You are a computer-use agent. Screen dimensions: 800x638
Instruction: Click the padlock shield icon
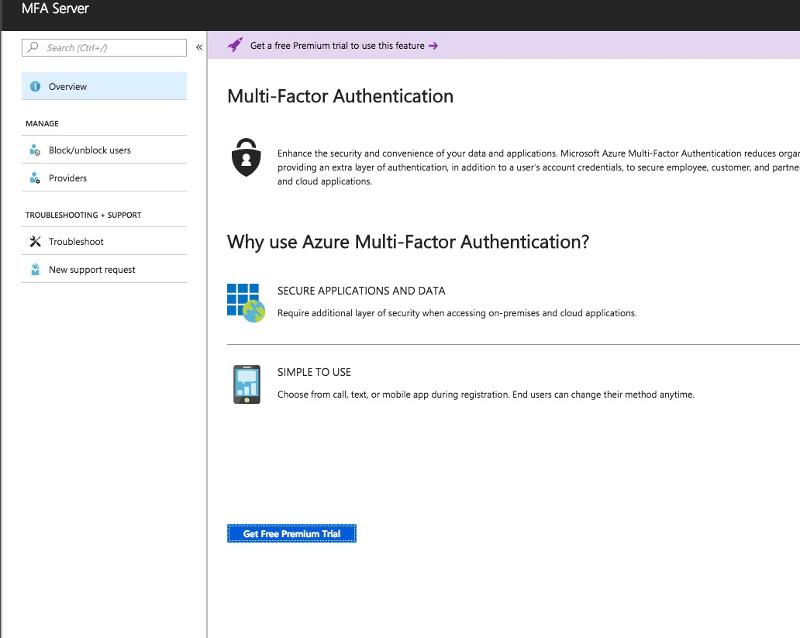(x=246, y=157)
